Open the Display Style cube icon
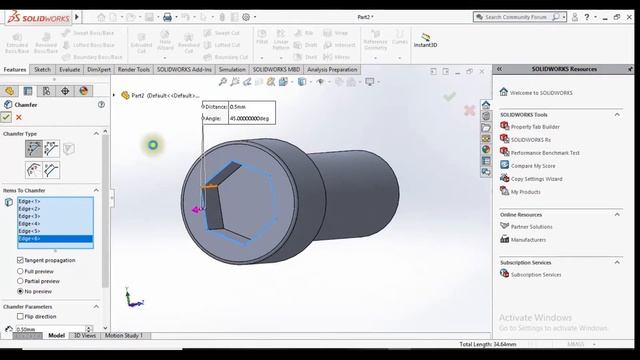This screenshot has height=360, width=640. 302,82
